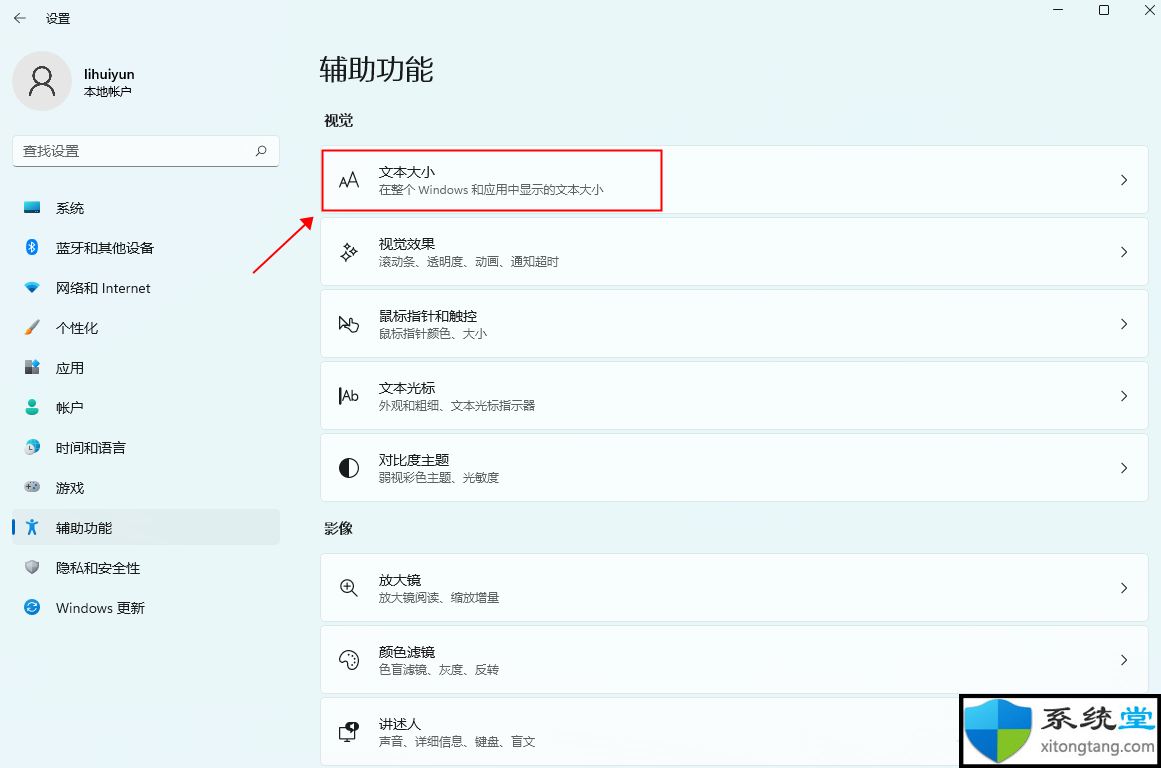
Task: Click description 放大镜阅读、缩放增量
Action: pos(439,598)
